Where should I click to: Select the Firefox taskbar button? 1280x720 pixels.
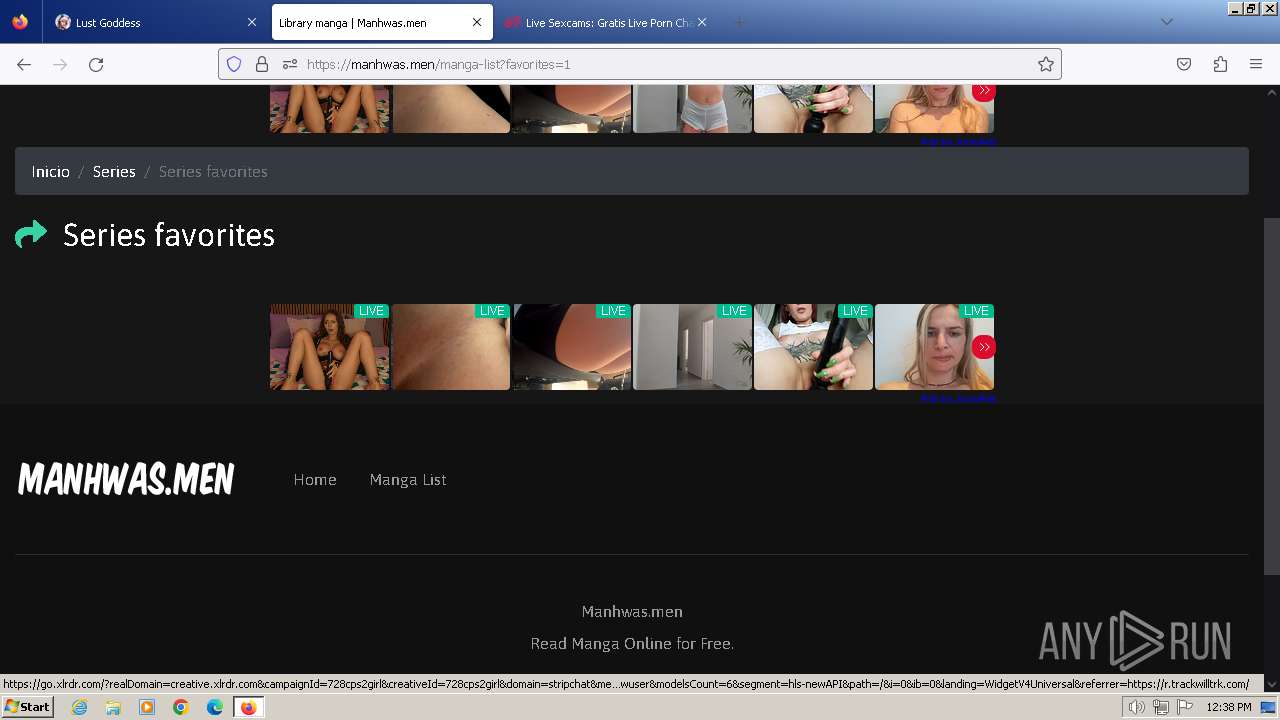point(248,707)
